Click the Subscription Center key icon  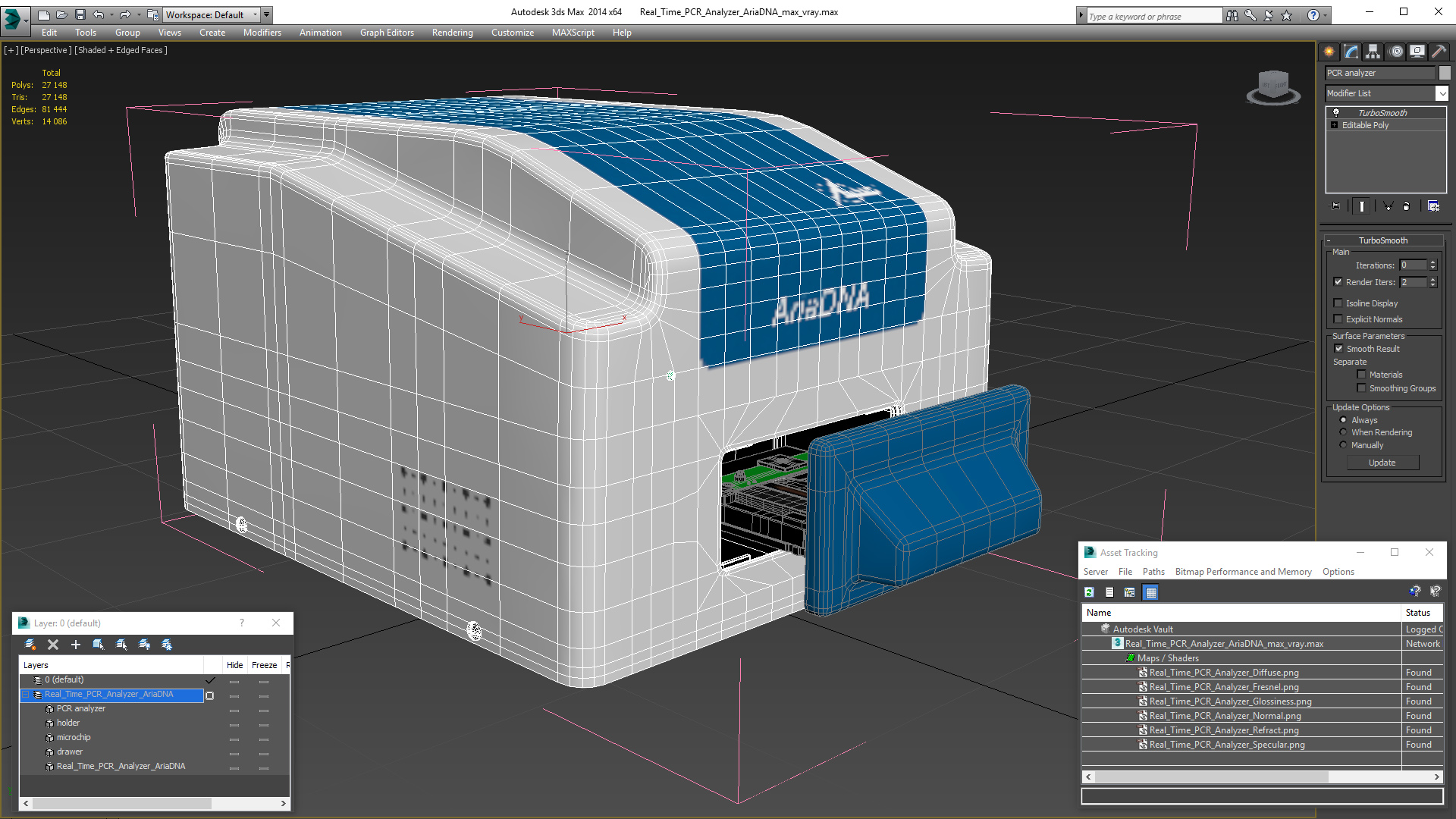click(x=1250, y=15)
